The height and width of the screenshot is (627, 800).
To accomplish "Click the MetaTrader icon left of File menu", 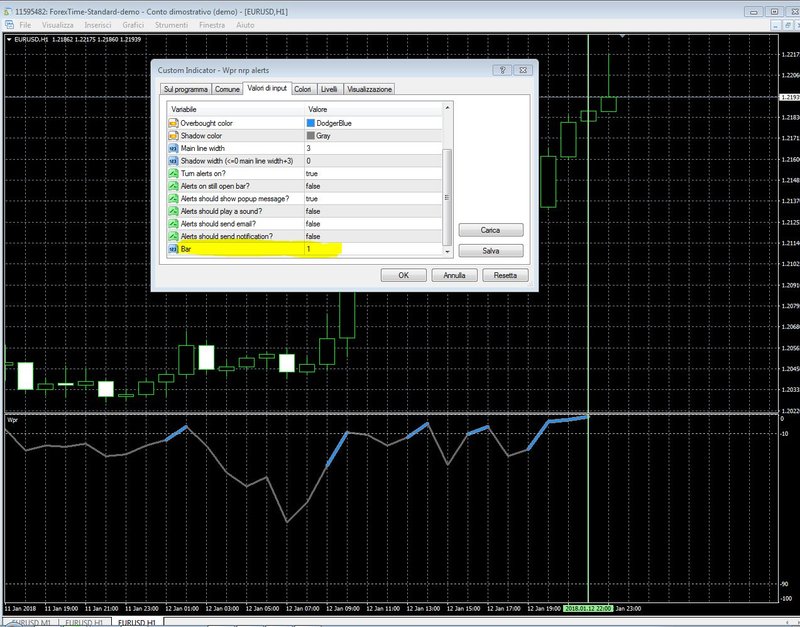I will click(9, 22).
